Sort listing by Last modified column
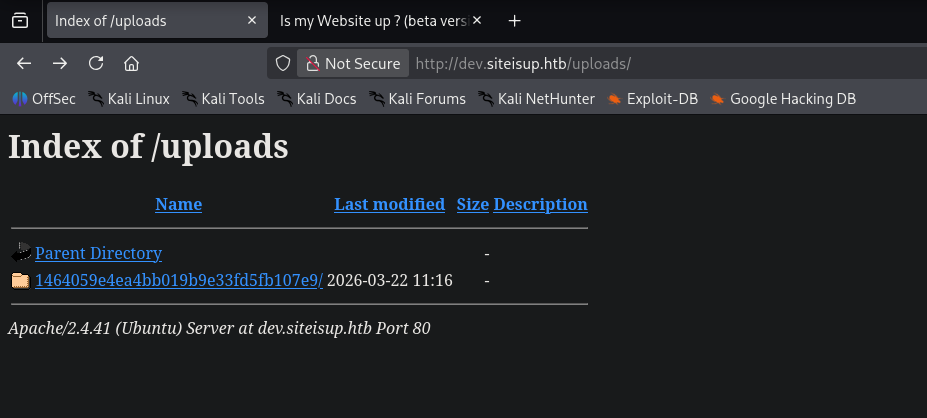This screenshot has width=927, height=418. [x=389, y=204]
